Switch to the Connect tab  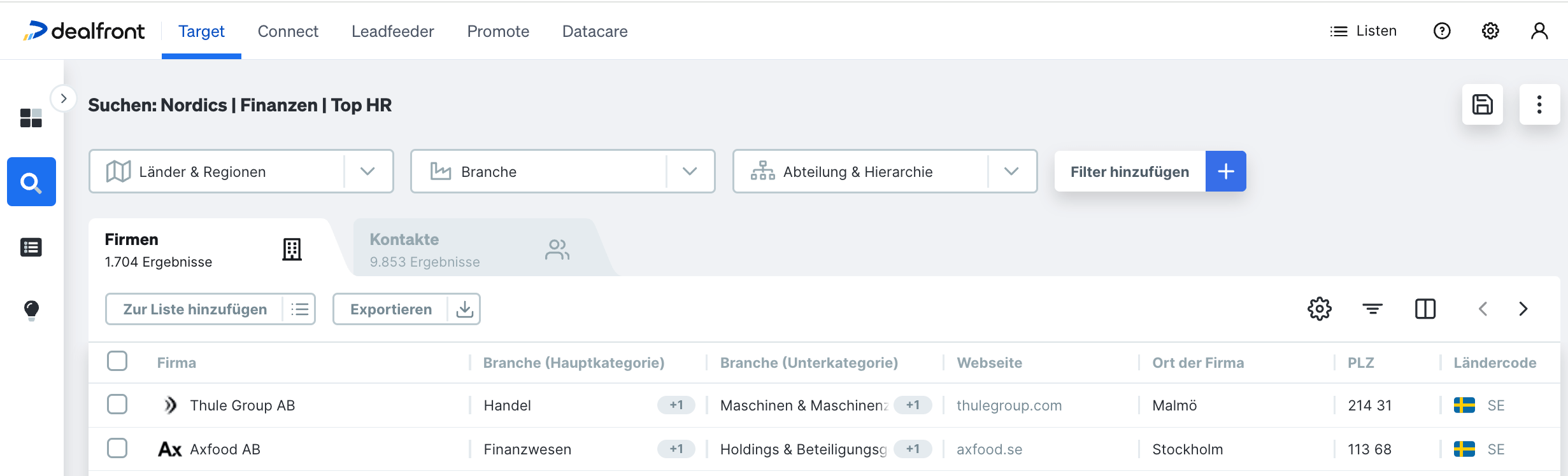288,31
